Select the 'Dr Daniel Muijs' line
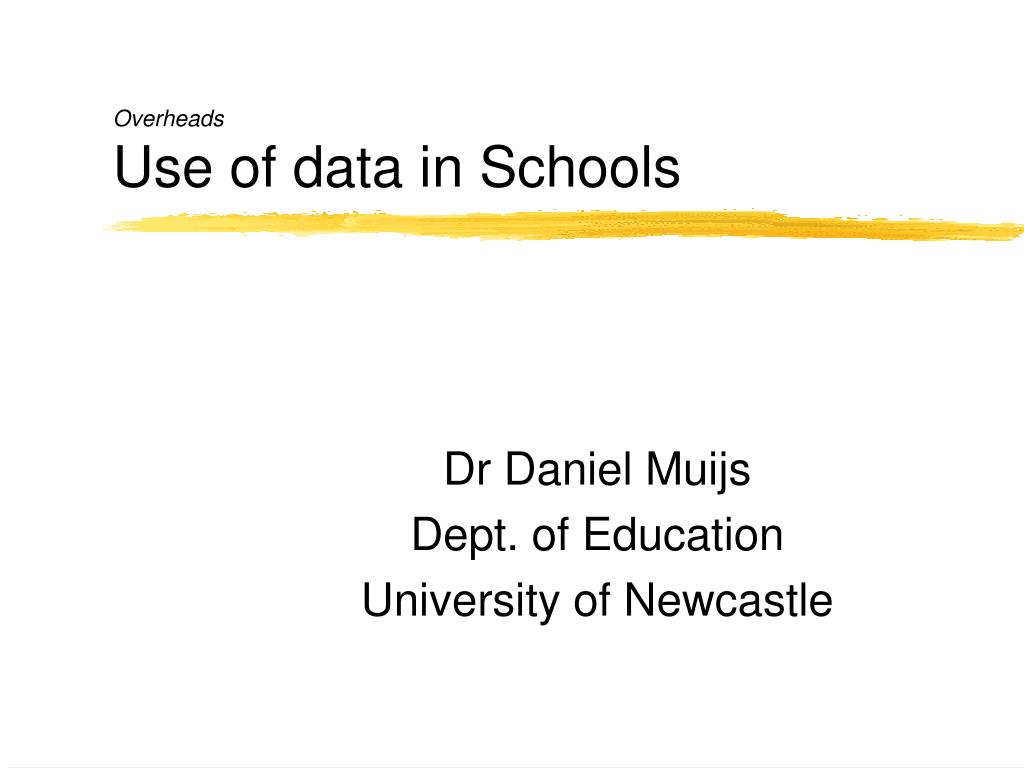 pos(598,471)
